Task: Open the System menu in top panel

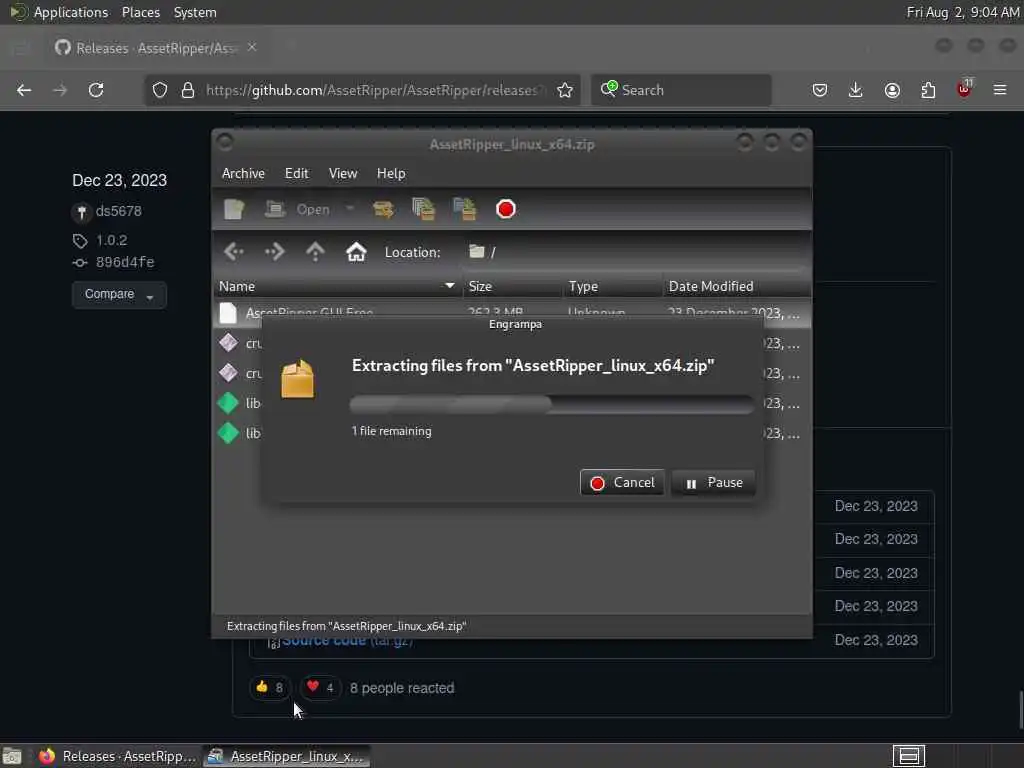Action: [x=195, y=12]
